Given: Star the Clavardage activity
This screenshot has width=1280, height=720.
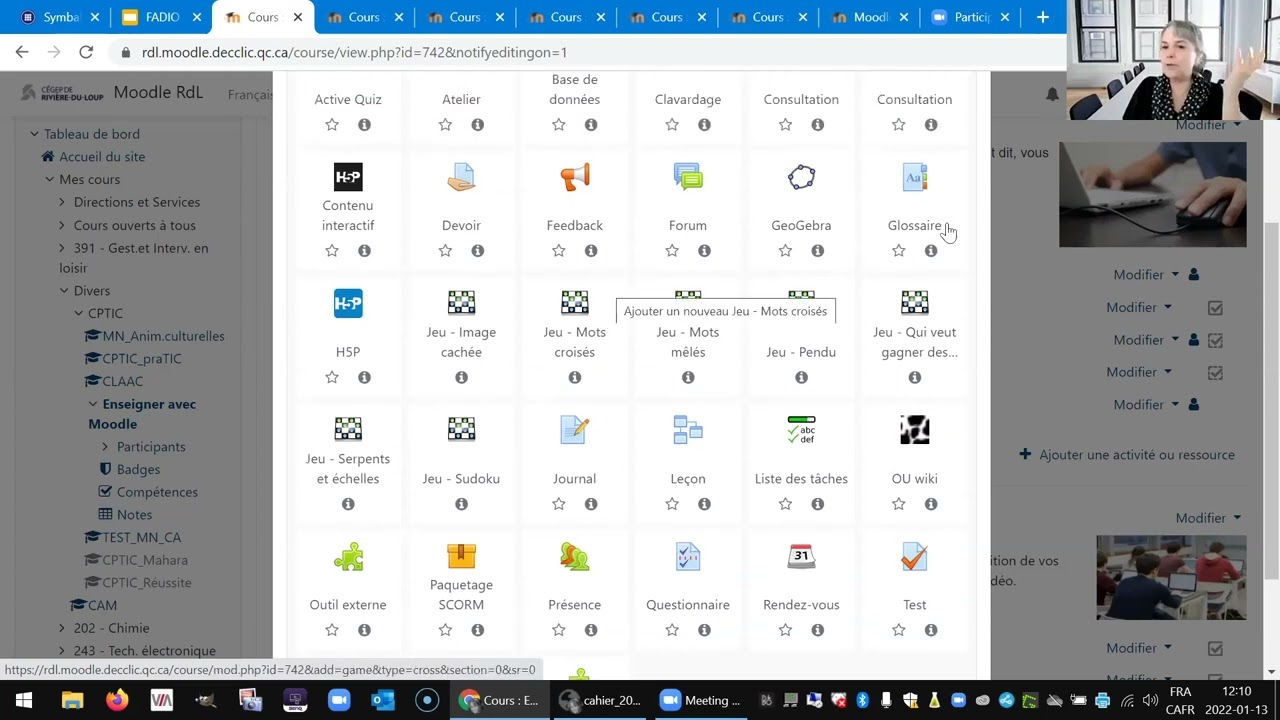Looking at the screenshot, I should point(672,125).
